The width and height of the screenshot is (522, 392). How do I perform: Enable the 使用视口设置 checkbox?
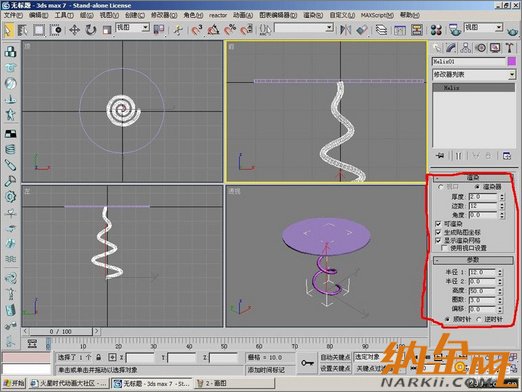(x=444, y=248)
